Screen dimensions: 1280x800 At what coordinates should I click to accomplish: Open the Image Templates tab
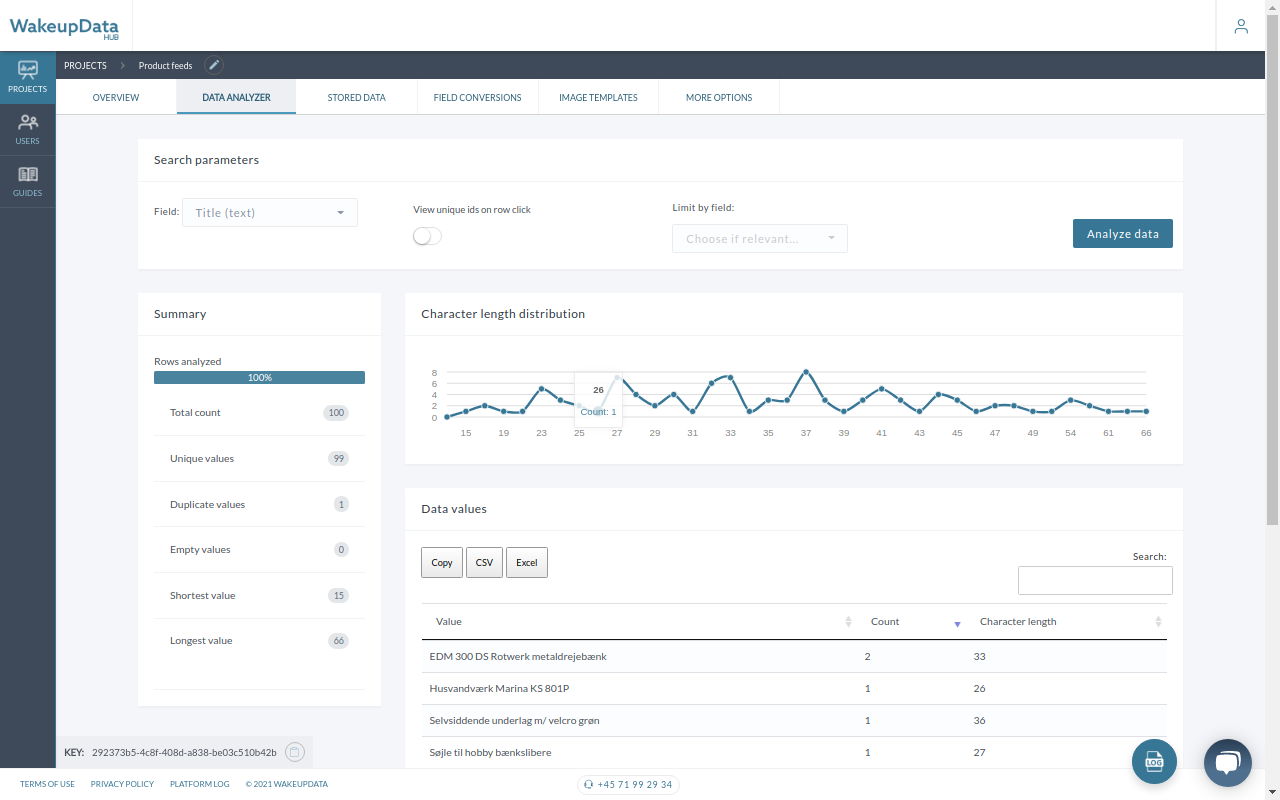pyautogui.click(x=598, y=97)
